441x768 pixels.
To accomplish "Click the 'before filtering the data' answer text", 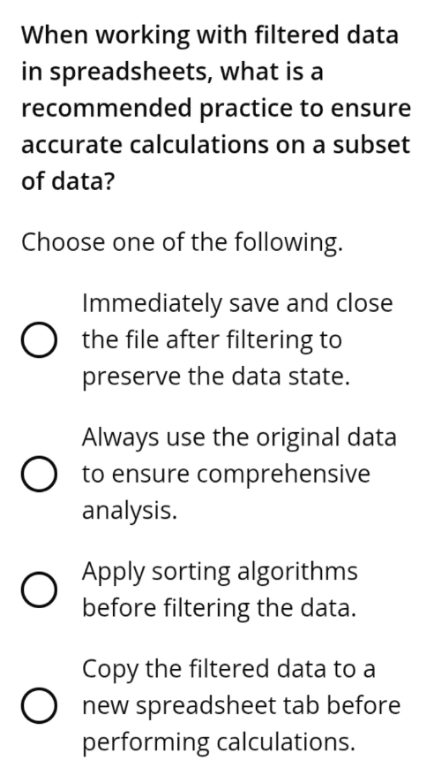I will click(x=219, y=608).
